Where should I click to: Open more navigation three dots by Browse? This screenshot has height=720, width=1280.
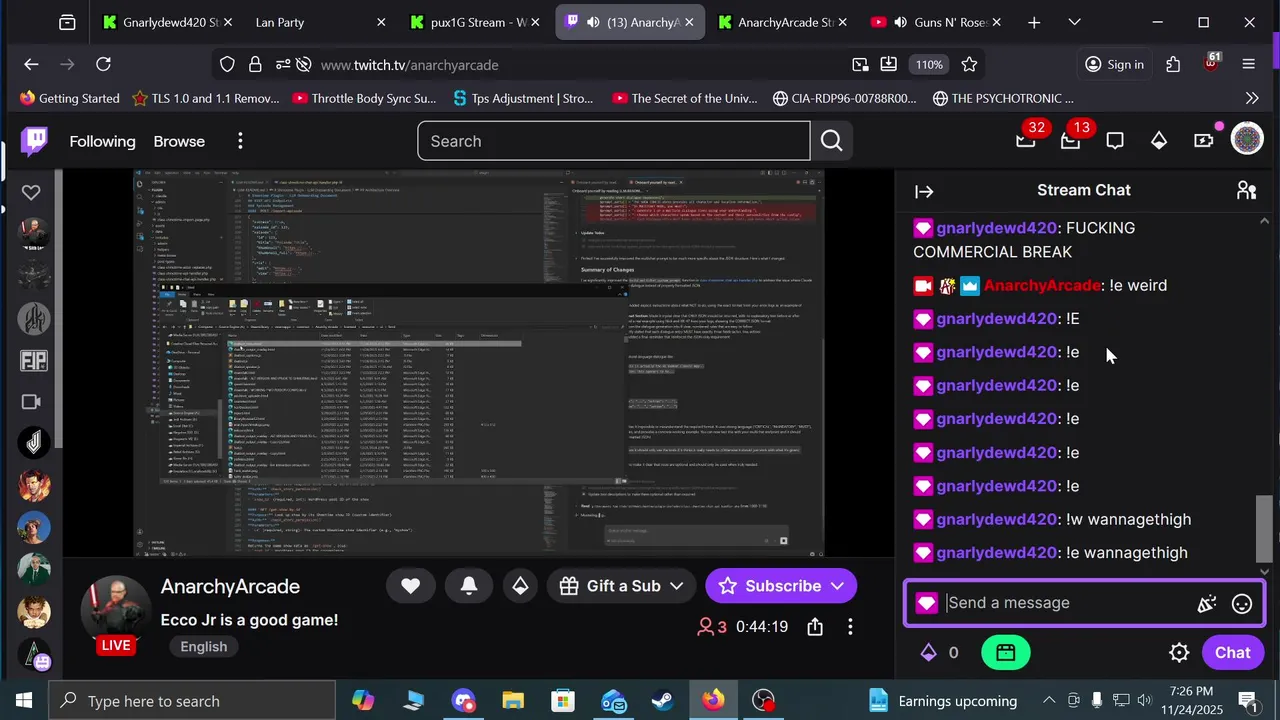click(240, 141)
